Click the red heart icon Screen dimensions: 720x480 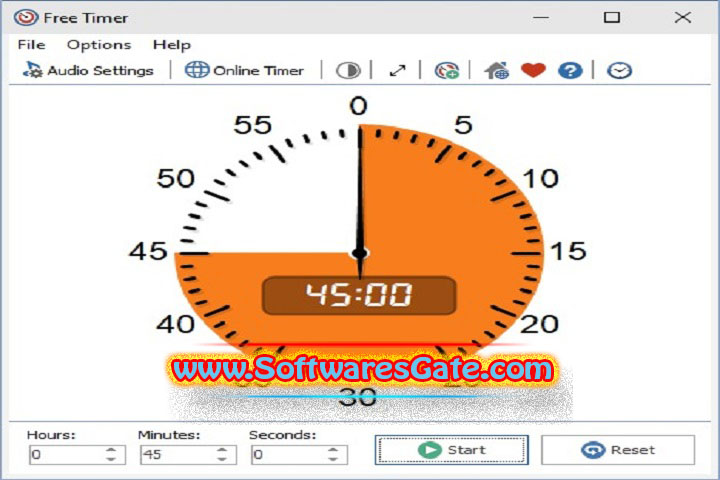(533, 70)
